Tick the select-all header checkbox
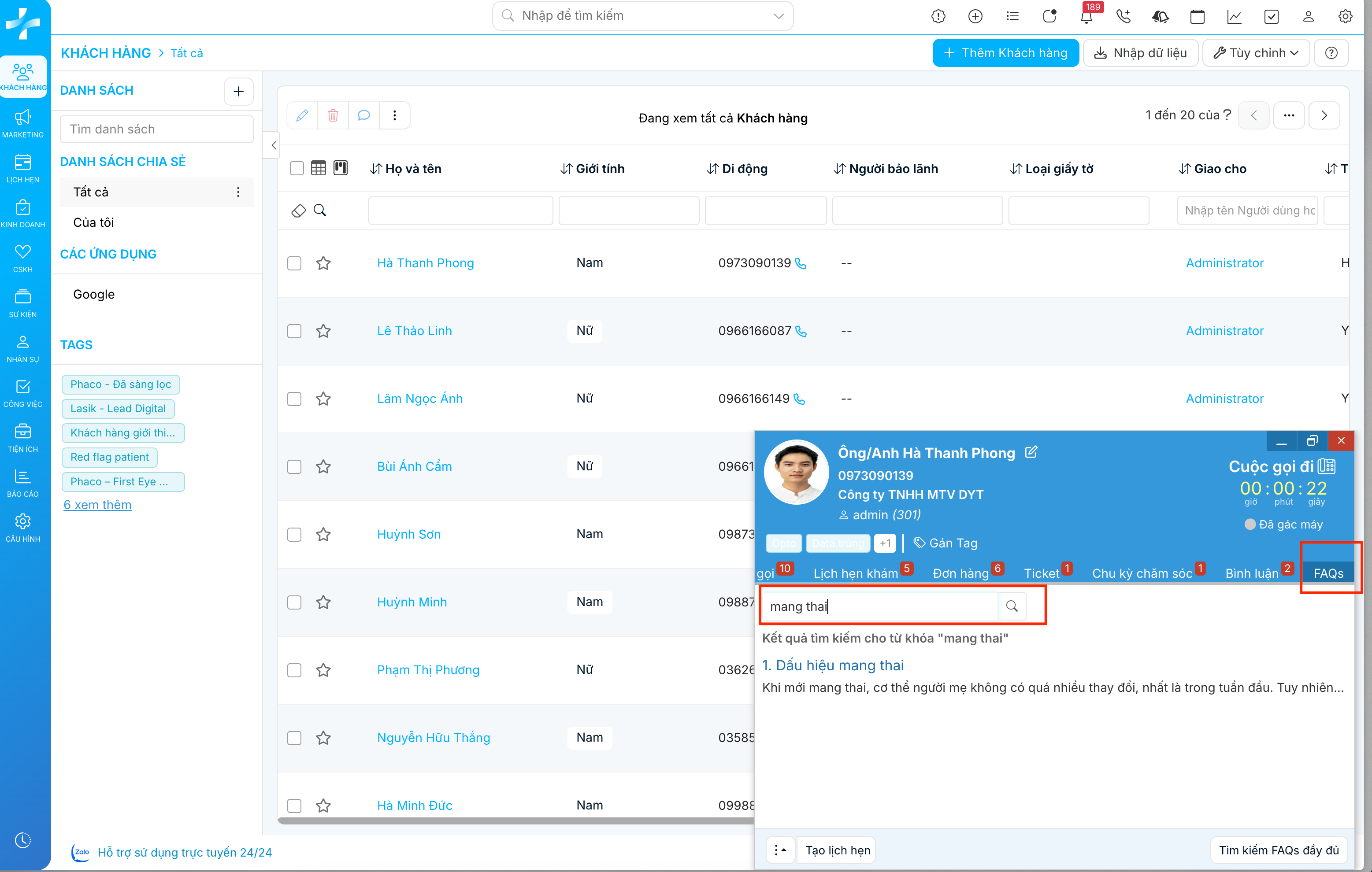1372x872 pixels. coord(296,169)
